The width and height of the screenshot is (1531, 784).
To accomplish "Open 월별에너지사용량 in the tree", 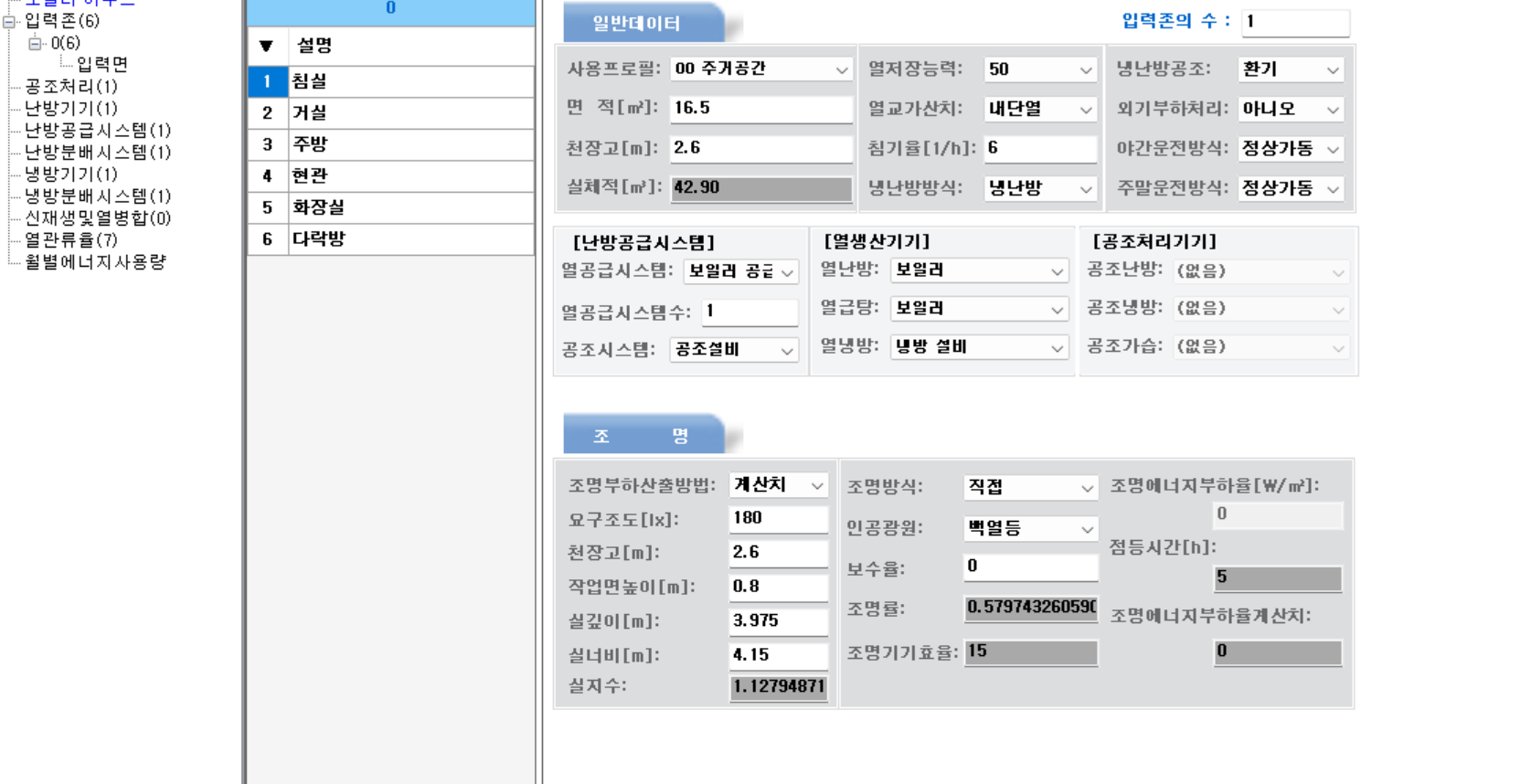I will point(95,261).
